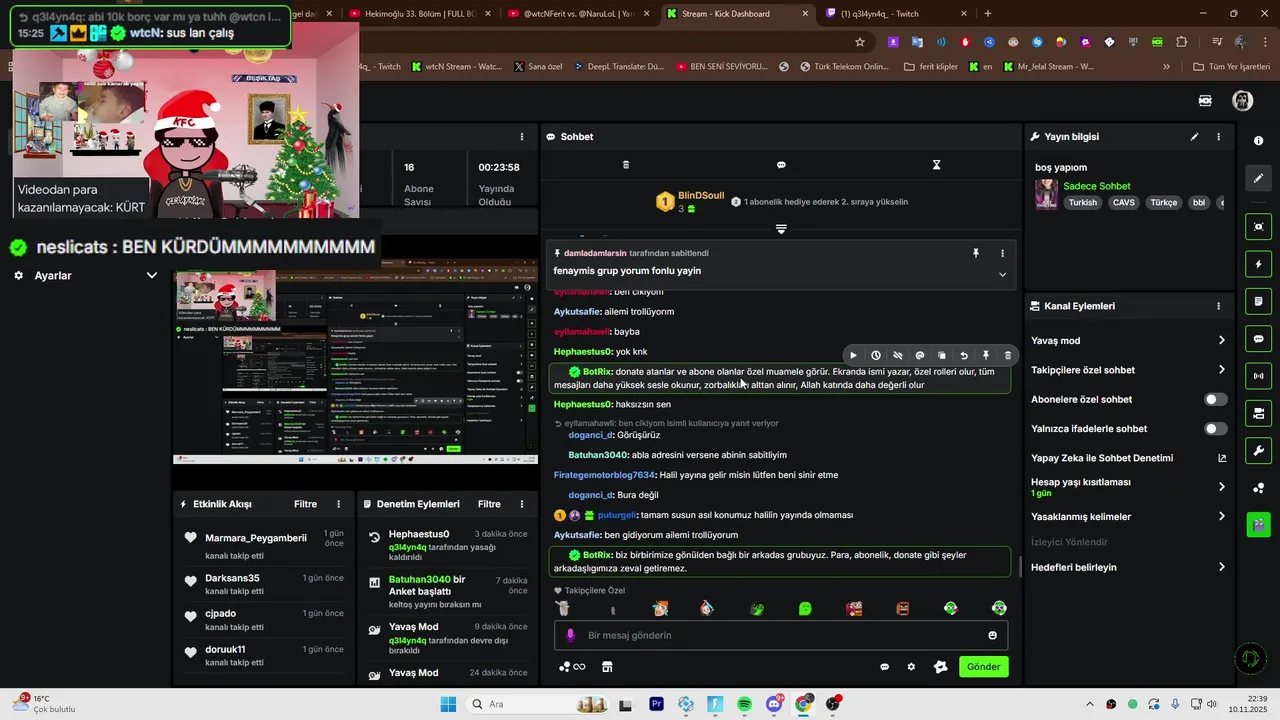The width and height of the screenshot is (1280, 720).
Task: Open ferit klipler bookmark folder
Action: point(930,67)
